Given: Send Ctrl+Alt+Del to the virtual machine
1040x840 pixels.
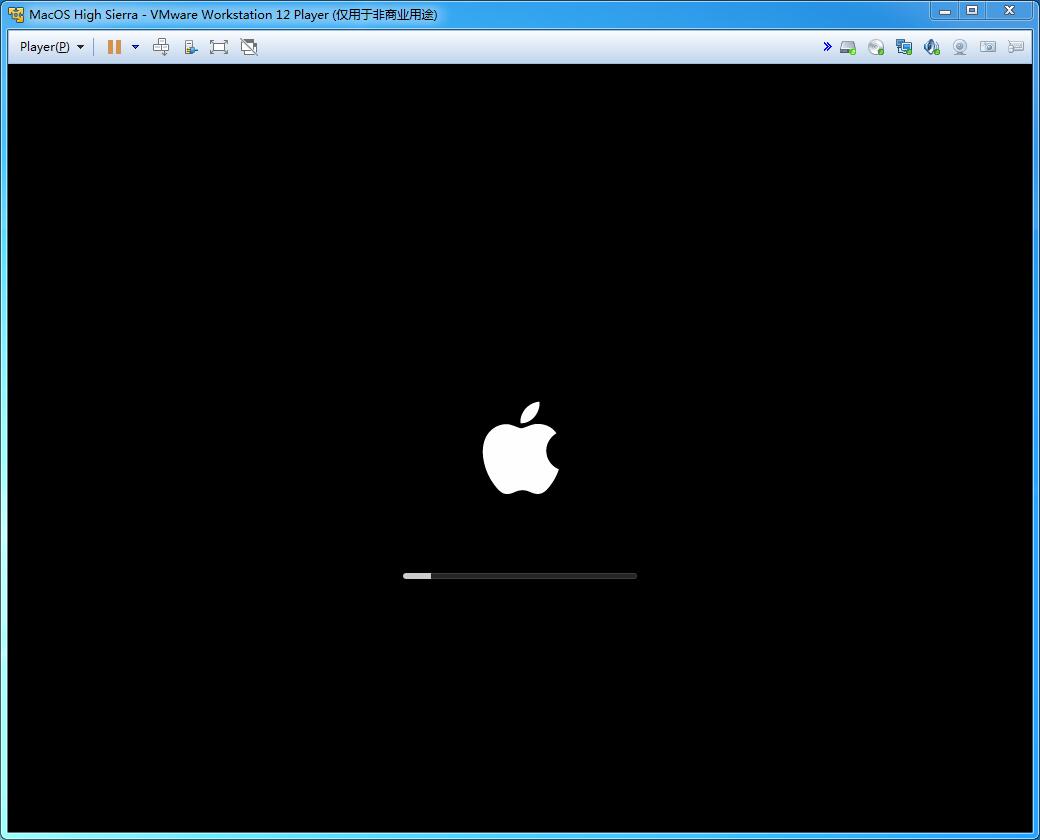Looking at the screenshot, I should click(x=161, y=46).
